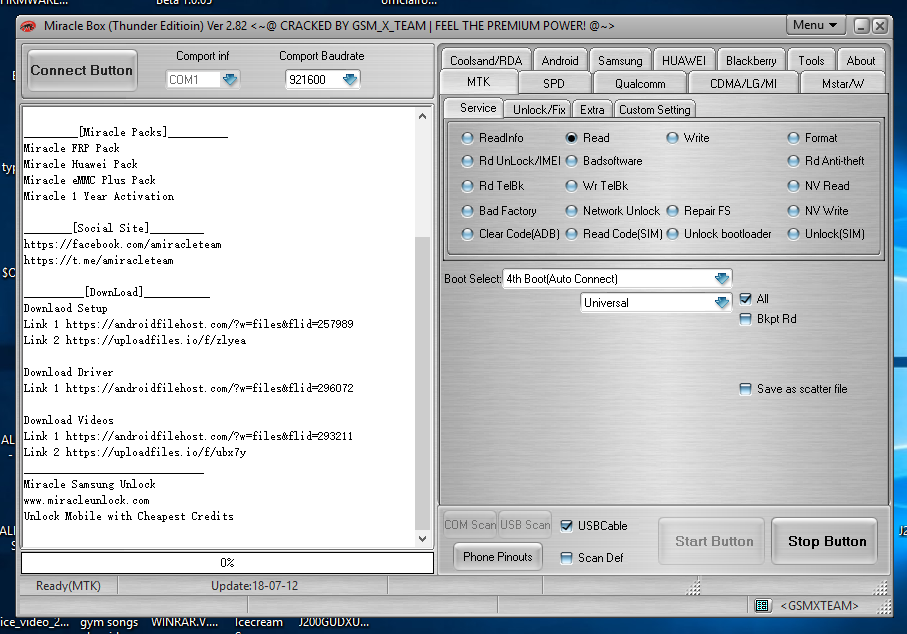
Task: Click the Miracle Box red logo icon
Action: [x=28, y=26]
